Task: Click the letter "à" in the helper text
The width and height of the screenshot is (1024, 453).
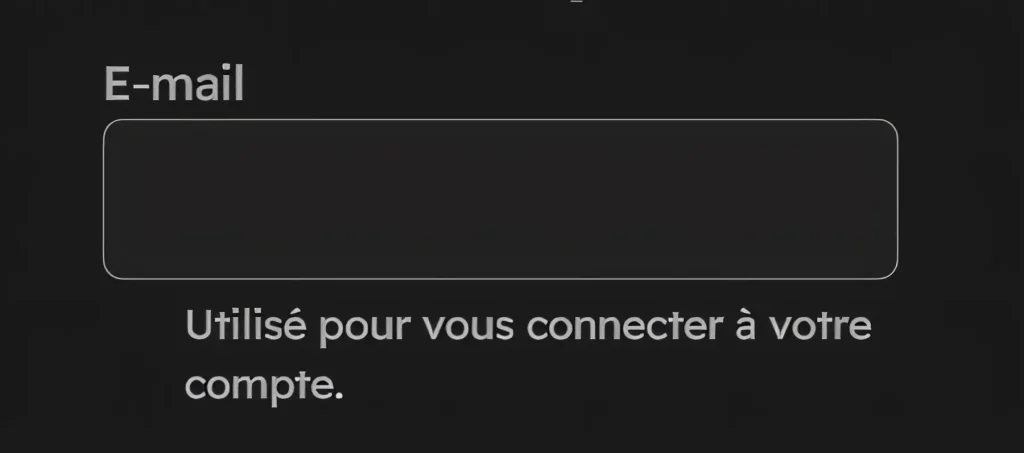Action: click(744, 324)
